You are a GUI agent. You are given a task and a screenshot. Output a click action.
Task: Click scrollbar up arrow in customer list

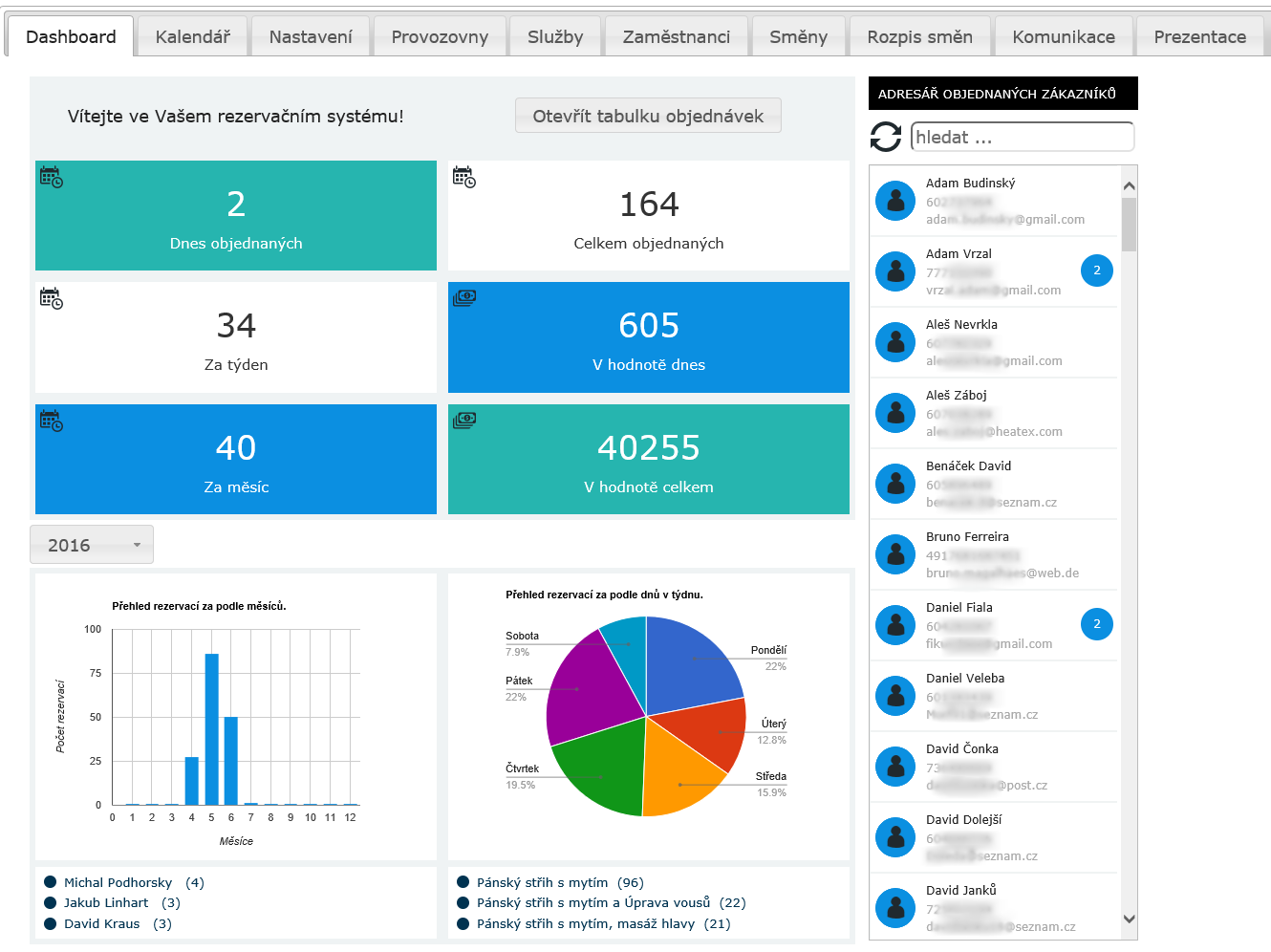(1129, 185)
